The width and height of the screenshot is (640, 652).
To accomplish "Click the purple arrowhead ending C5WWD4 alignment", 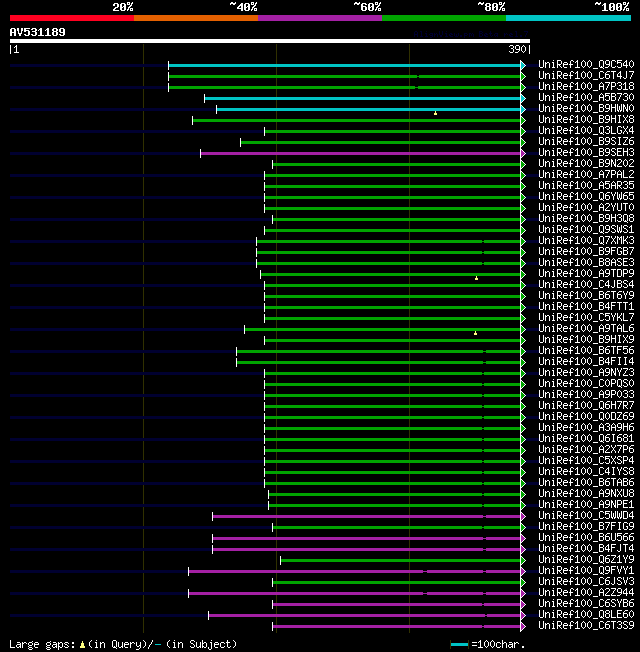I will (x=523, y=516).
